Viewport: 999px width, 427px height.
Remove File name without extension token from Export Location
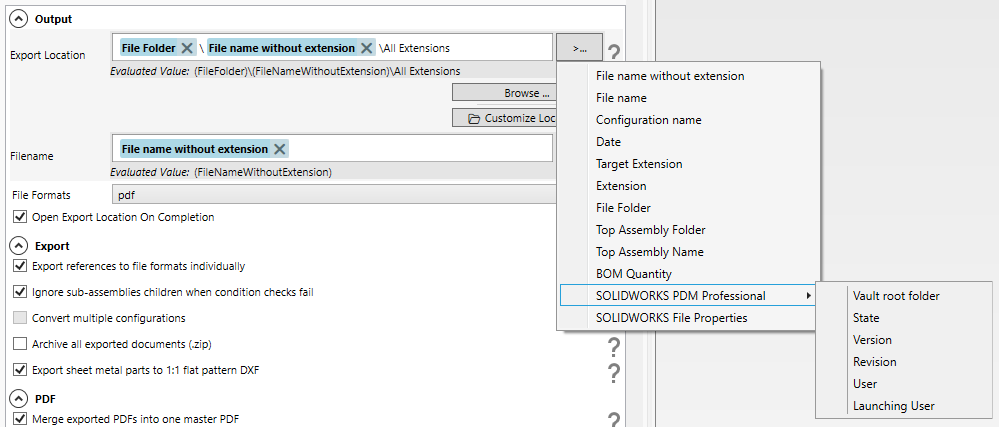click(x=367, y=48)
